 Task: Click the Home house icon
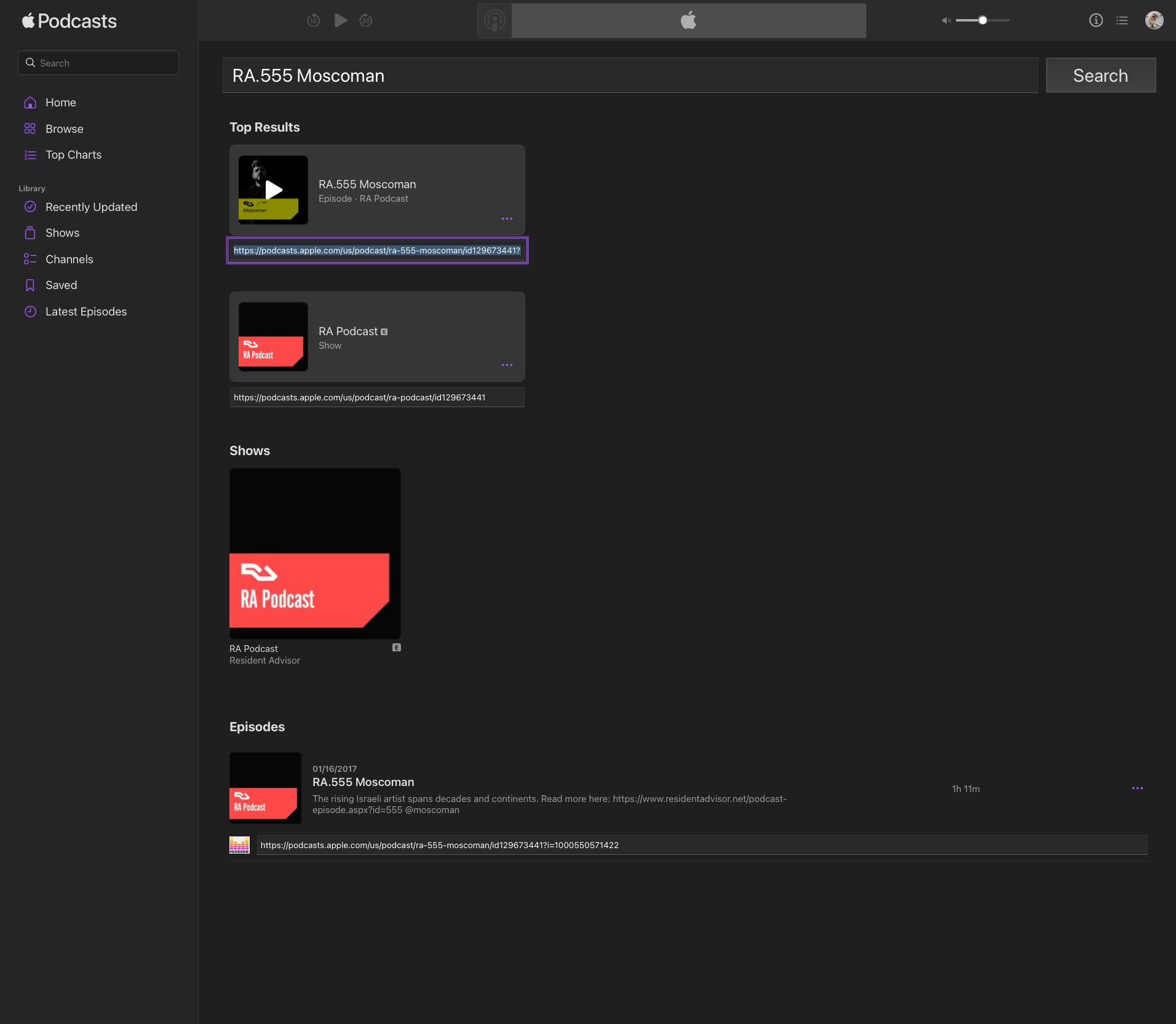(x=30, y=103)
